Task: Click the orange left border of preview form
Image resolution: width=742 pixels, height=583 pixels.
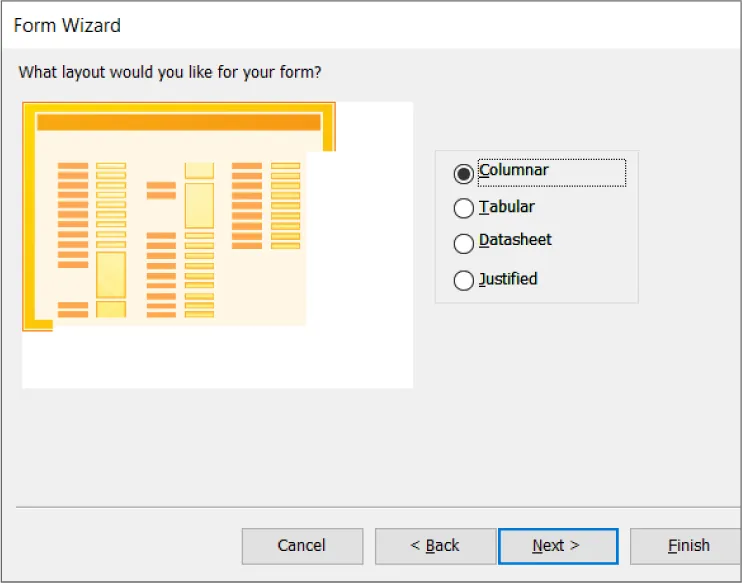Action: coord(28,220)
